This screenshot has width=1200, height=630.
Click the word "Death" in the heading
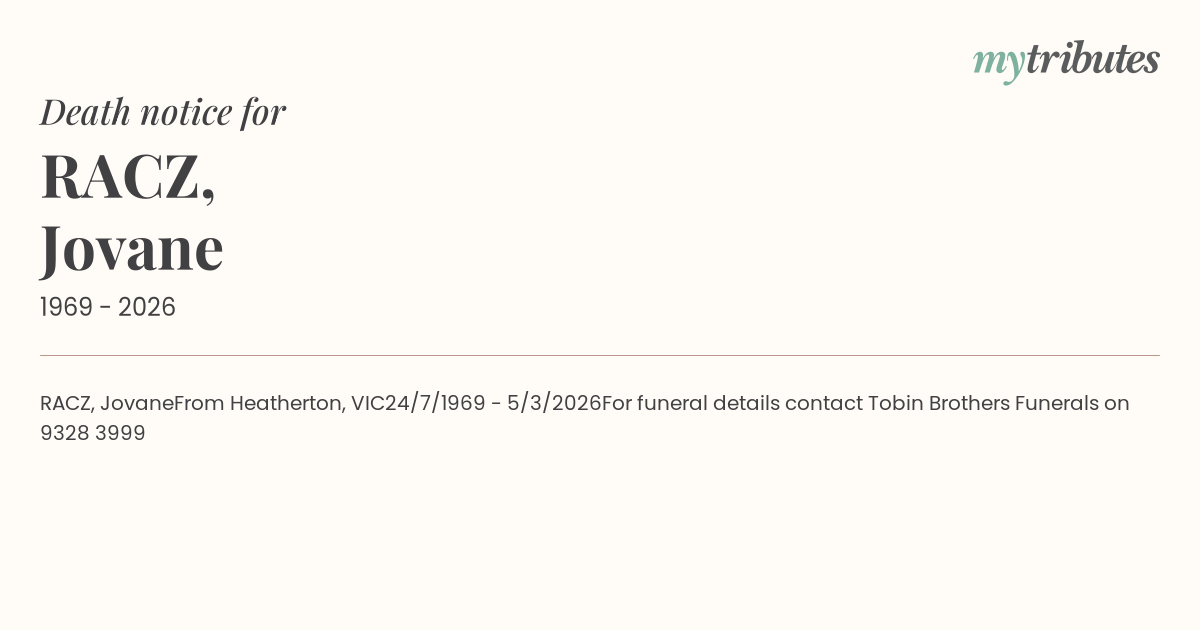(85, 112)
